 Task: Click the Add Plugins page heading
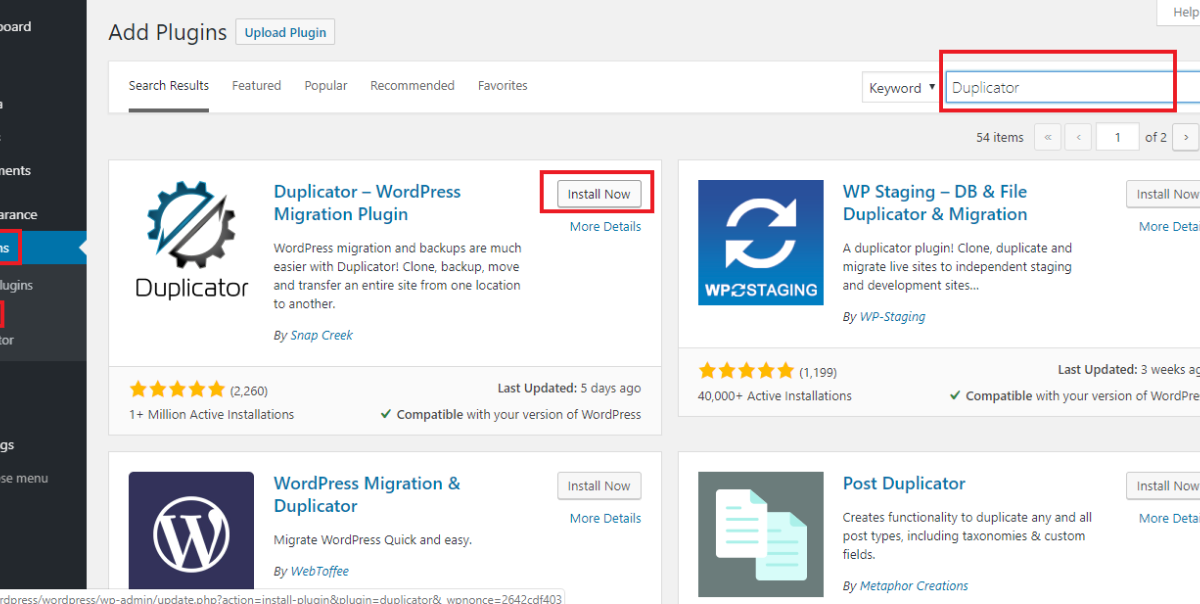tap(168, 32)
